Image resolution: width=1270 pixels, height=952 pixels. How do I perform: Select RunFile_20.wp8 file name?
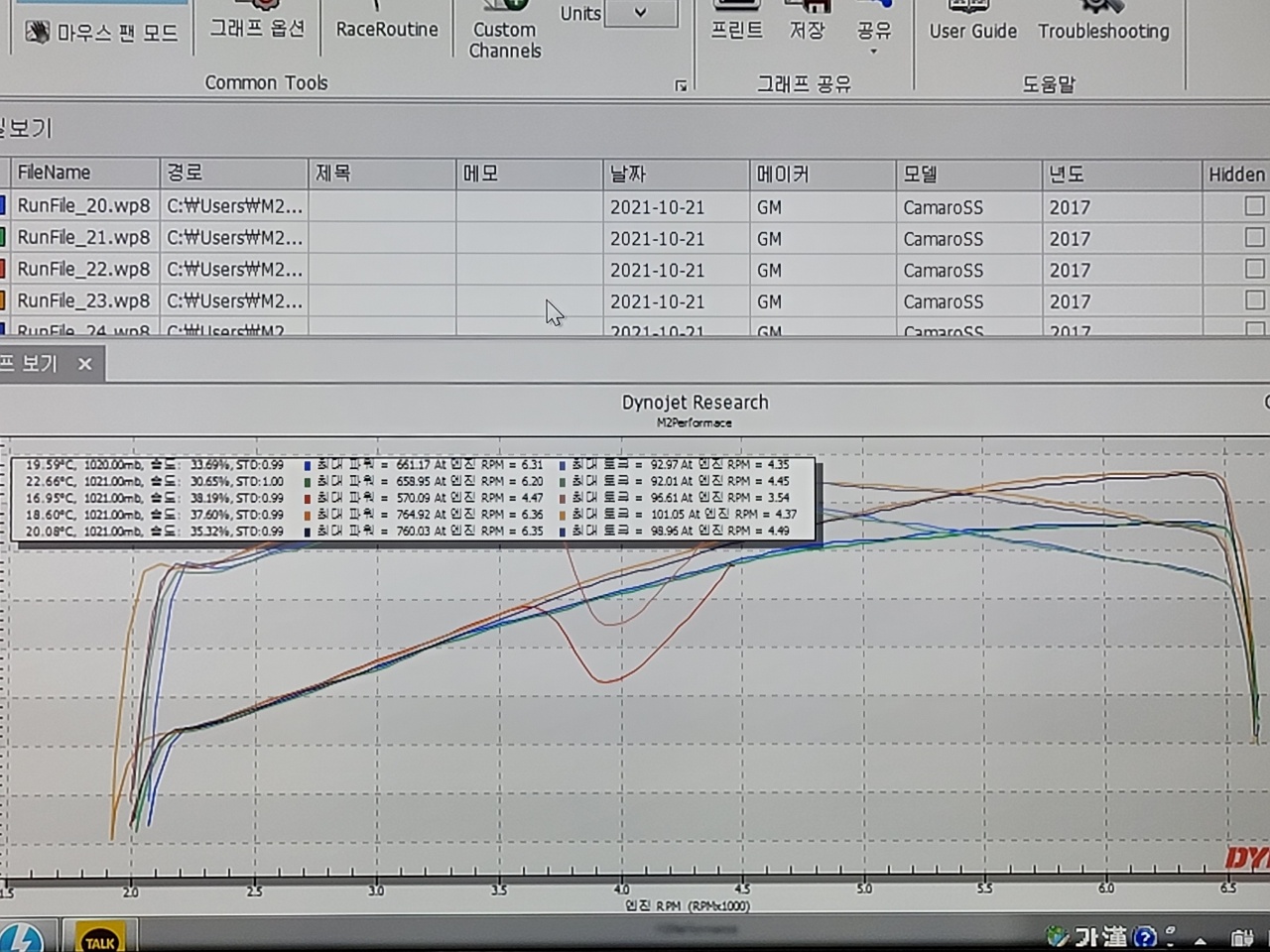pos(83,206)
